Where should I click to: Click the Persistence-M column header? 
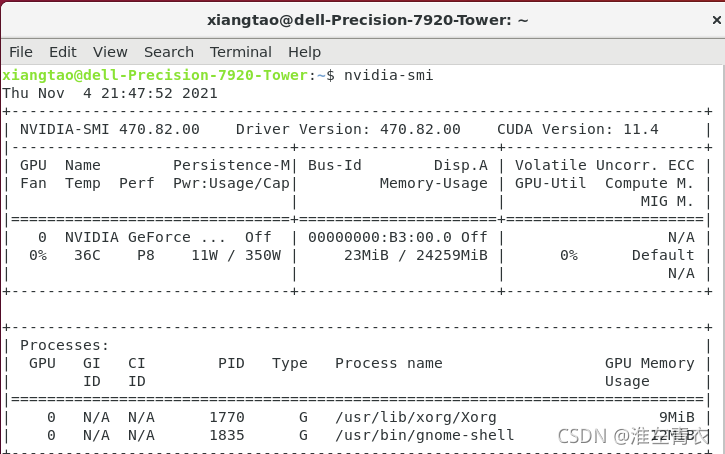(231, 165)
